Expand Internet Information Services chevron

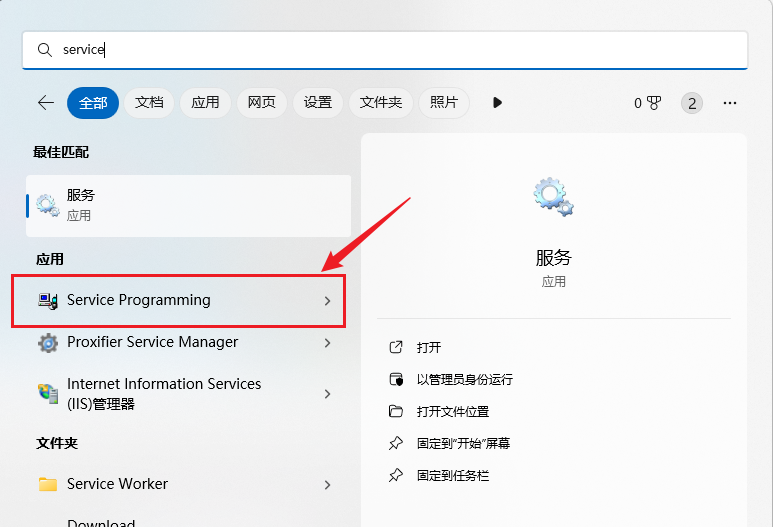pos(327,394)
